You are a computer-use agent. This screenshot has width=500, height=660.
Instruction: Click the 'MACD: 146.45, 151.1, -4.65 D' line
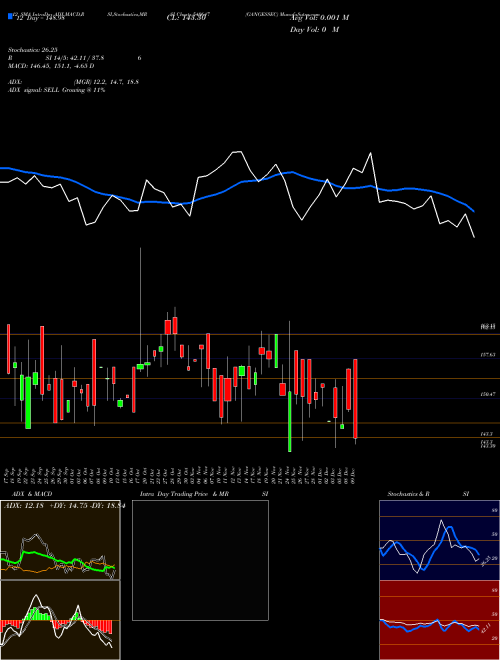[51, 66]
